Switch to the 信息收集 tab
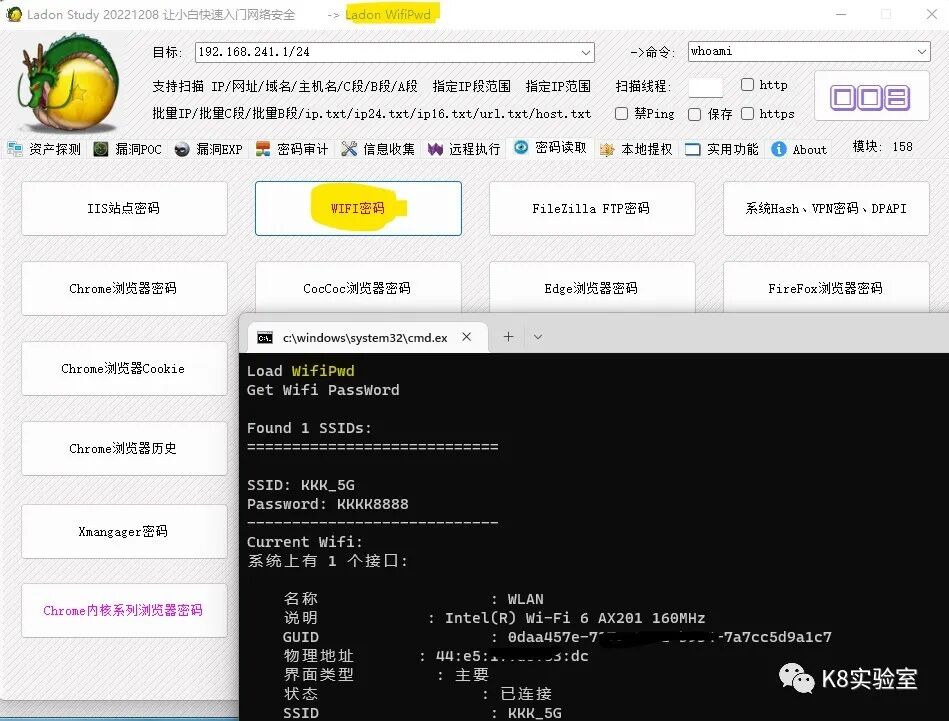This screenshot has height=721, width=949. click(378, 149)
